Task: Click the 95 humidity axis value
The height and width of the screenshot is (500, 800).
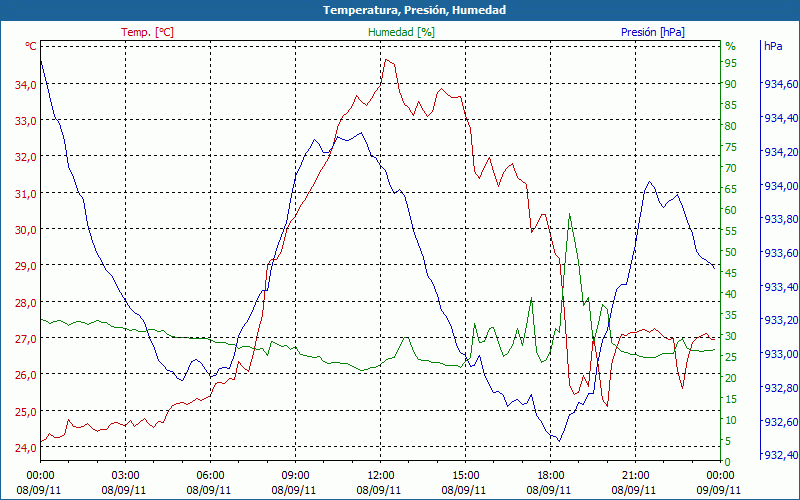Action: pos(731,63)
